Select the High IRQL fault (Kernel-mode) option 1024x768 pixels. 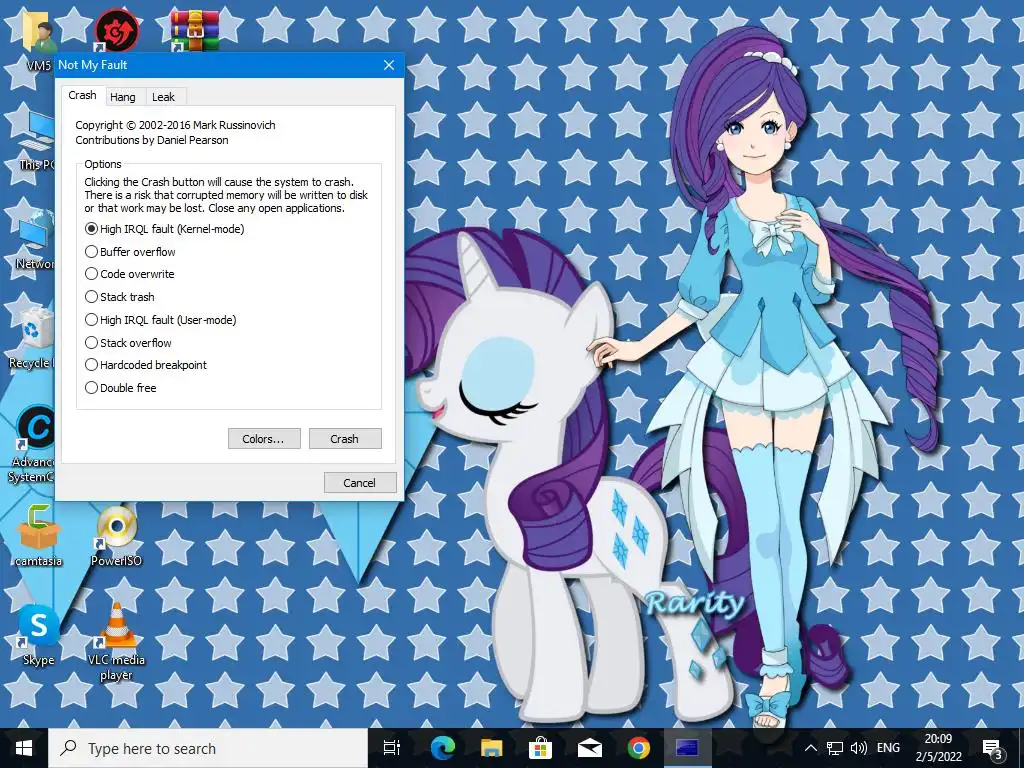pos(165,229)
